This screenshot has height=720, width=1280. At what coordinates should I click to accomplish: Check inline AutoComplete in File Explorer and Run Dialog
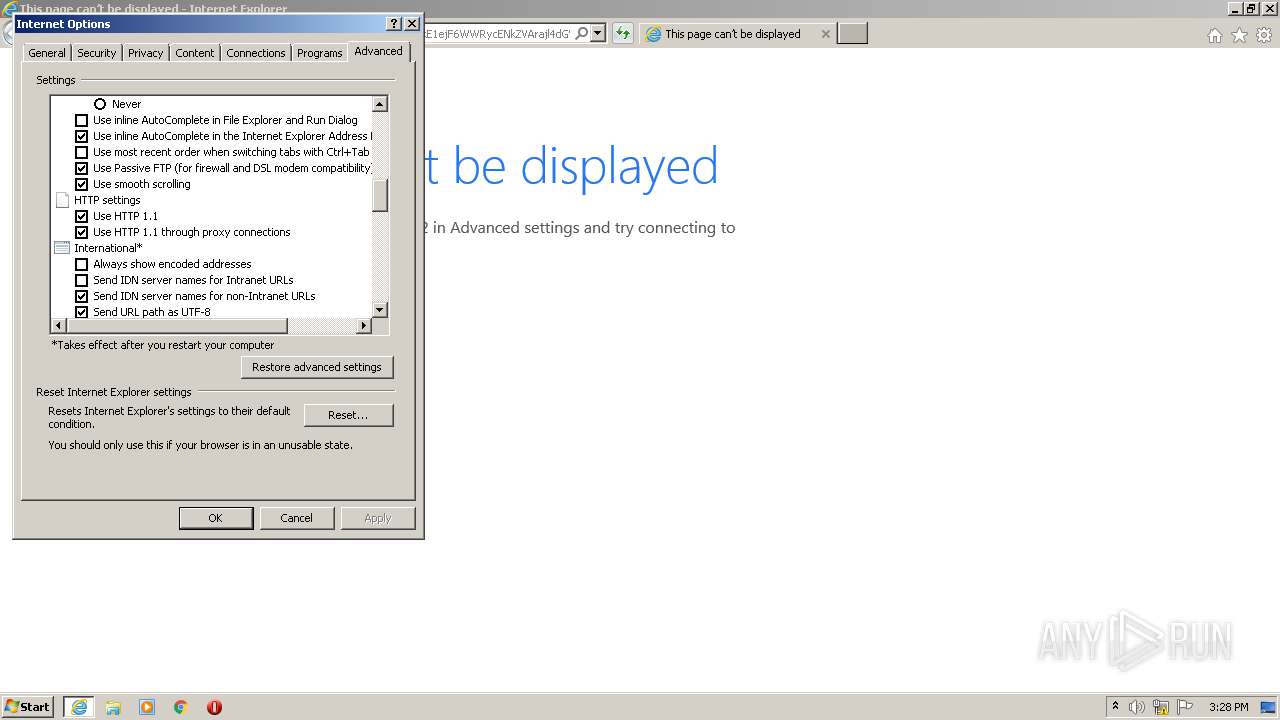tap(82, 120)
